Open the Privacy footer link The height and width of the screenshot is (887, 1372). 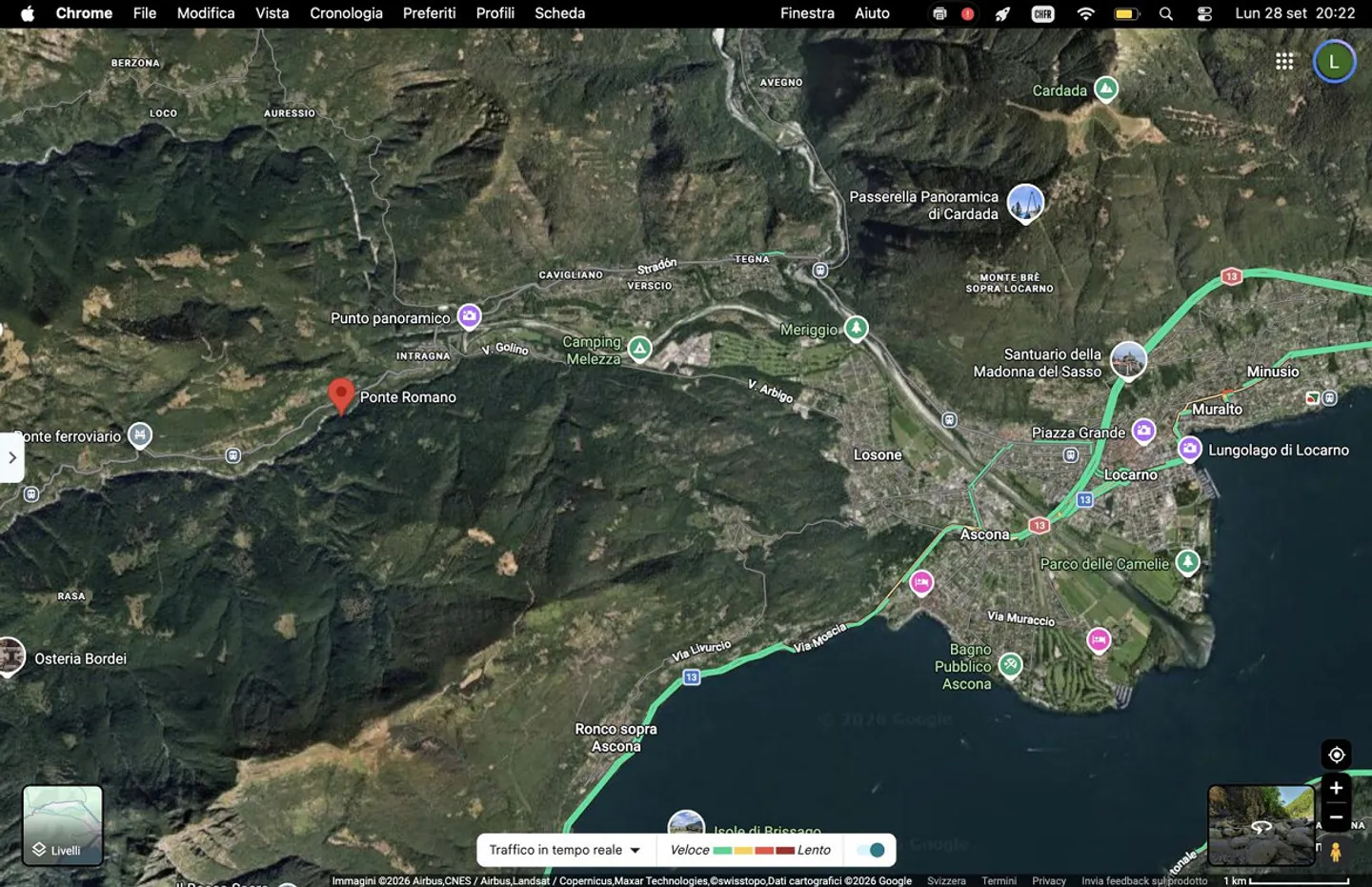pyautogui.click(x=1049, y=880)
